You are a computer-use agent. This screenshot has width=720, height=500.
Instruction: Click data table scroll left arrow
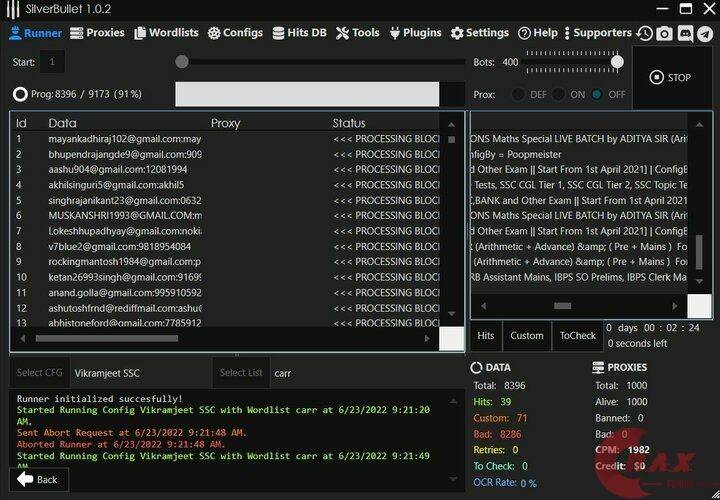[22, 339]
